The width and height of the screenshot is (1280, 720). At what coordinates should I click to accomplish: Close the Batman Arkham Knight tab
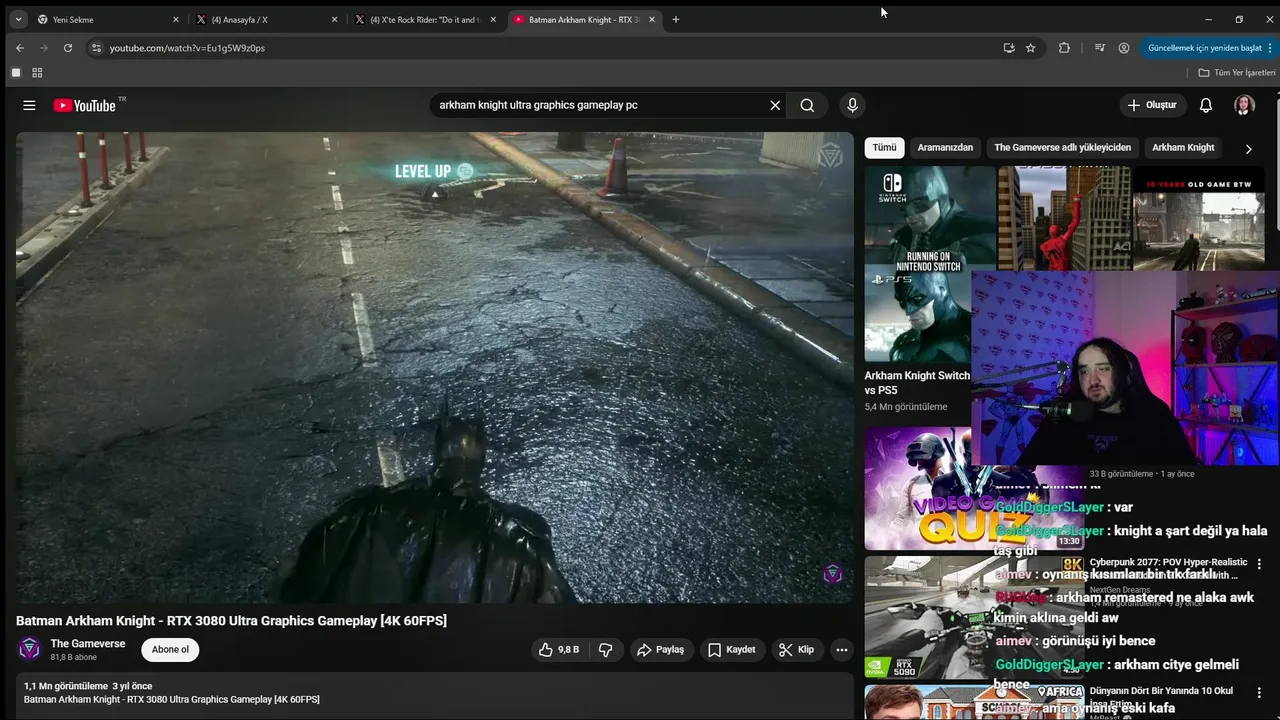click(652, 19)
